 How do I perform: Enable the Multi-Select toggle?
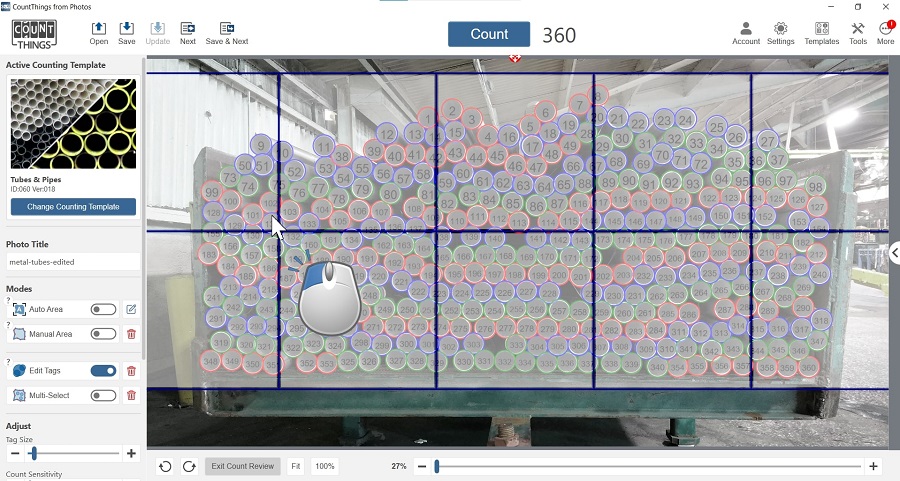[x=103, y=396]
